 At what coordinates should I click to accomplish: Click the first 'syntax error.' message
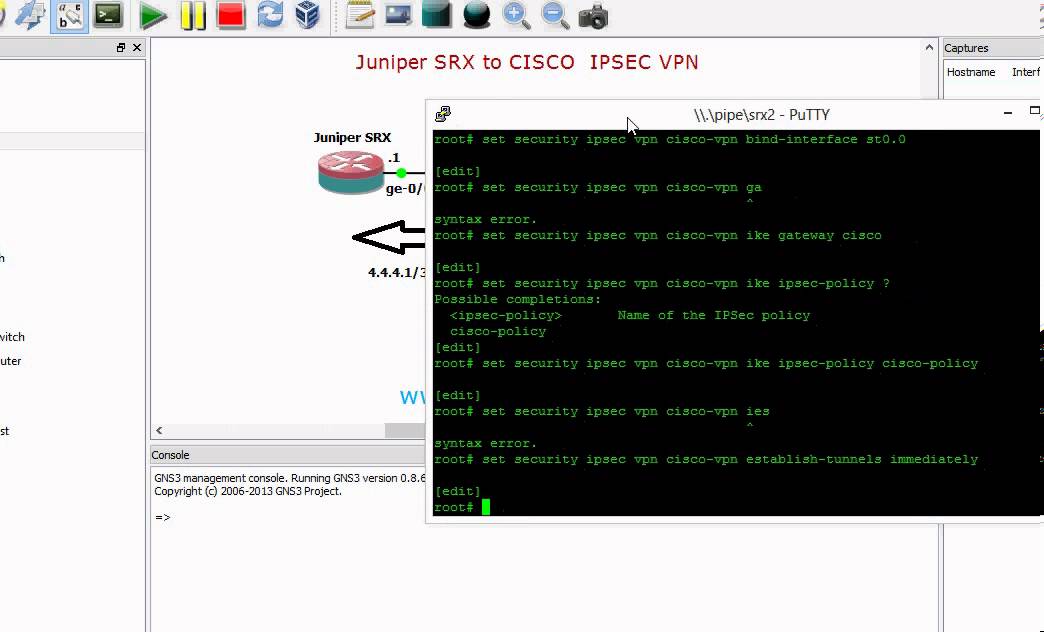pos(485,220)
